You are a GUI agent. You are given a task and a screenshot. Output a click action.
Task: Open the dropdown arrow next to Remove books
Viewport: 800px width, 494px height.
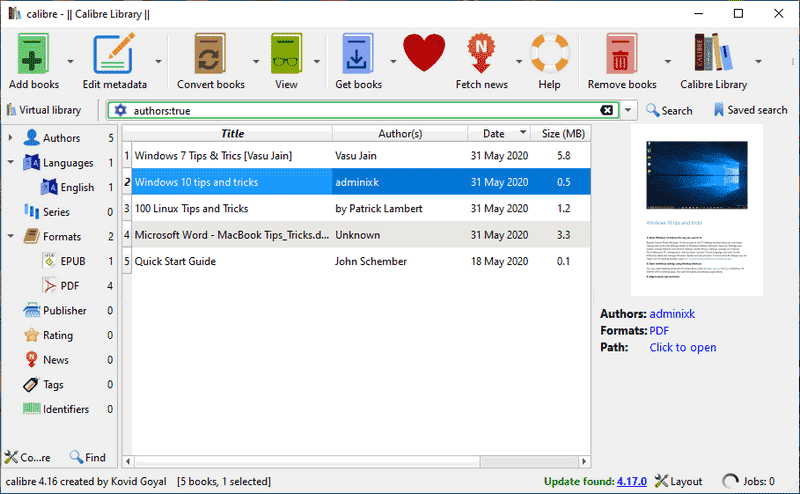tap(667, 61)
